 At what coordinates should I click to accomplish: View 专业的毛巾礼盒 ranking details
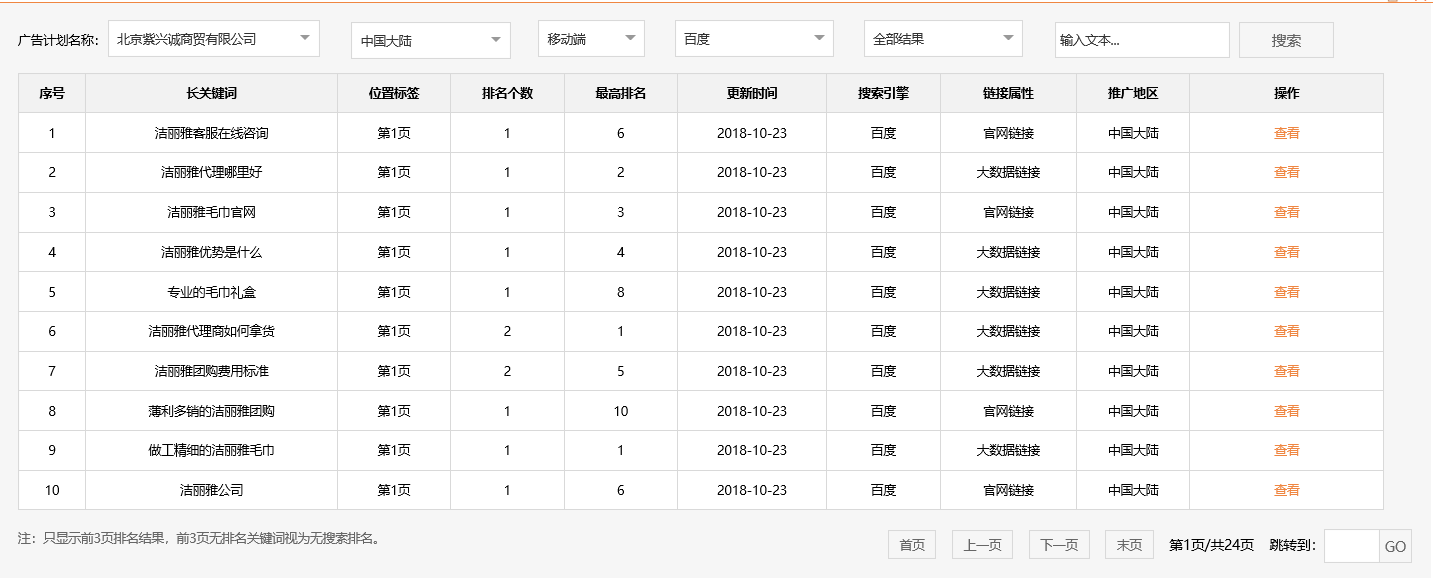tap(1285, 291)
